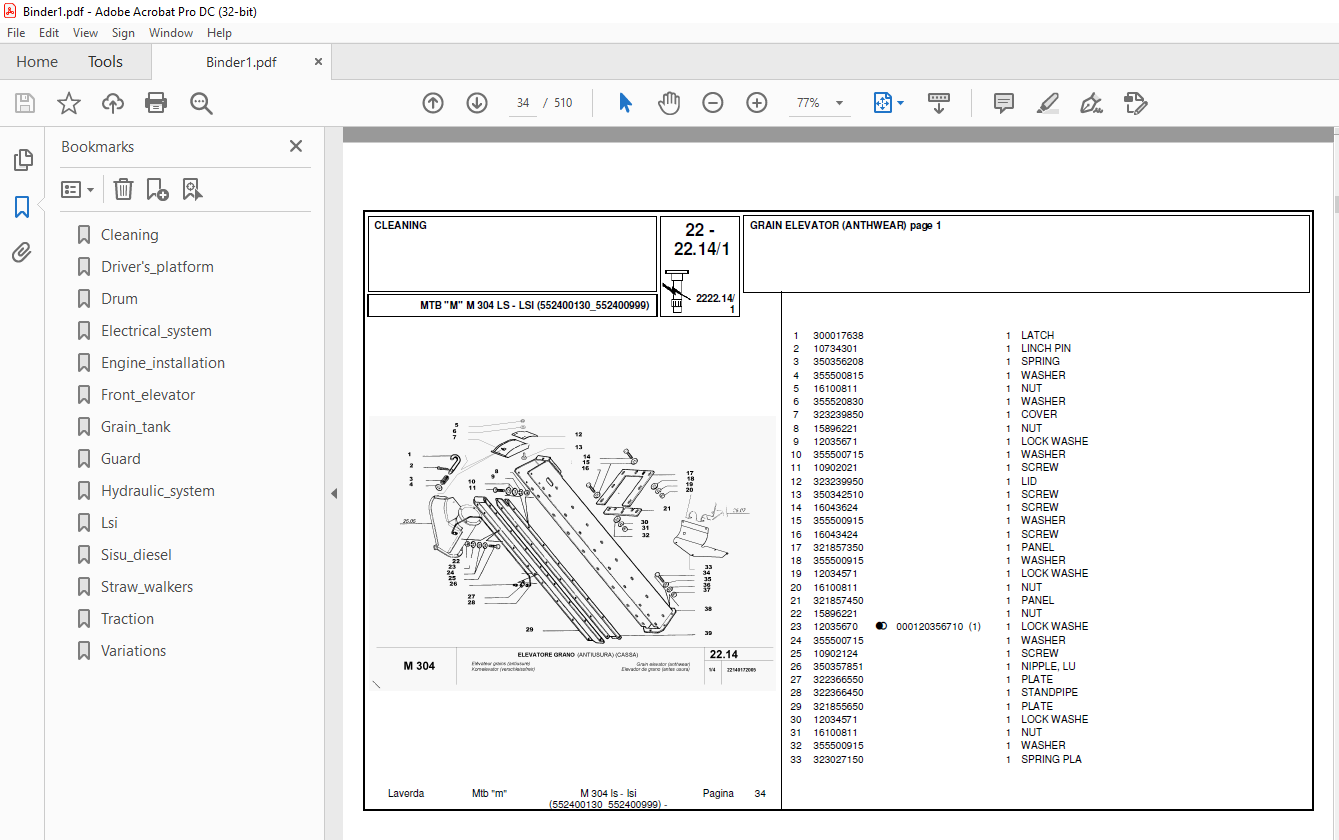Open the View menu
This screenshot has height=840, width=1339.
click(x=86, y=33)
